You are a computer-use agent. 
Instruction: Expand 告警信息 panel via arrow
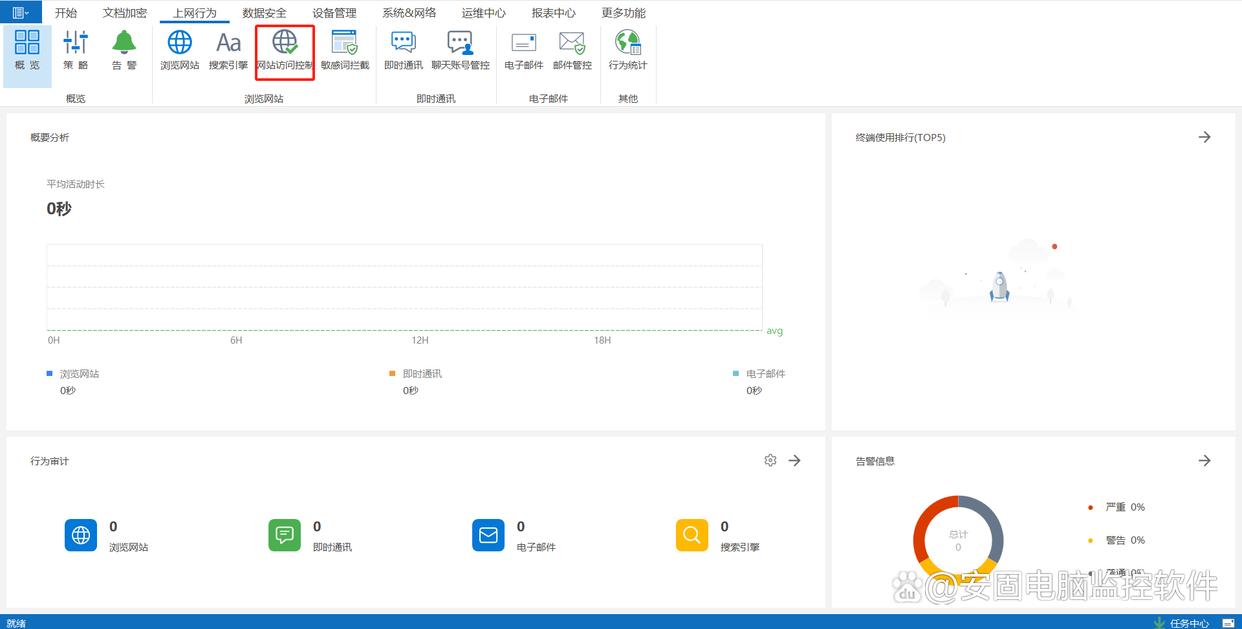pyautogui.click(x=1204, y=461)
